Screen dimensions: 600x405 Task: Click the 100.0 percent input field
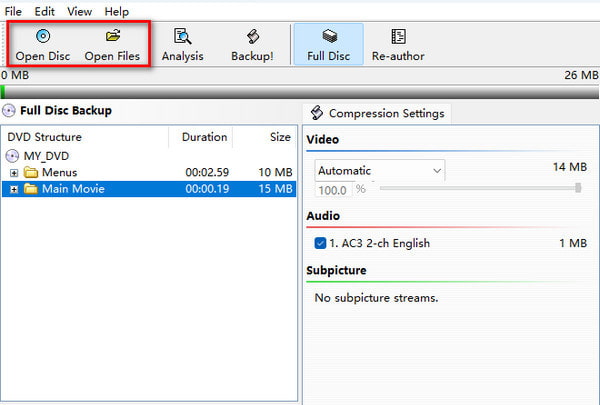coord(333,190)
